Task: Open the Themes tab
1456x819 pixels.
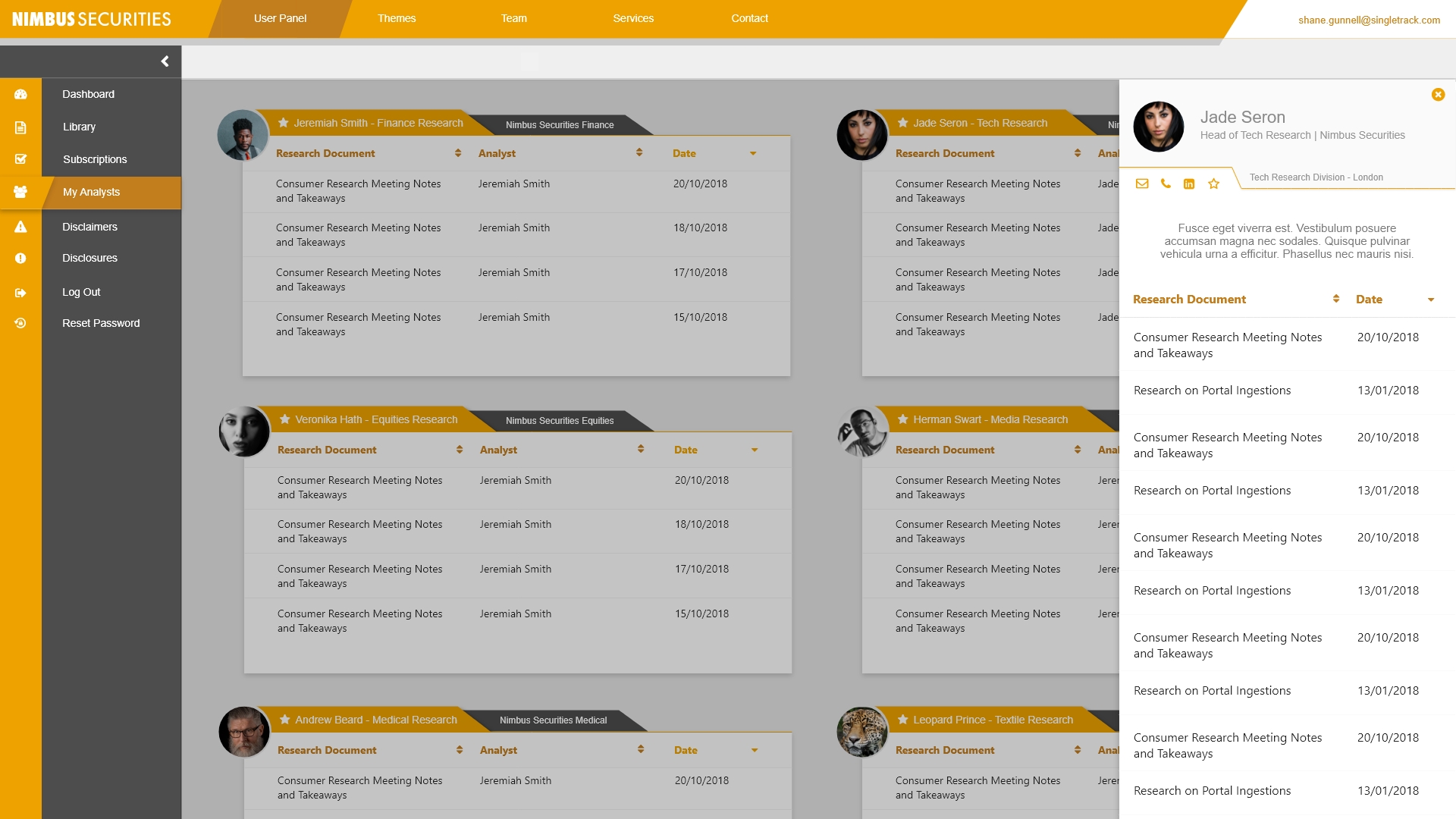Action: [x=397, y=18]
